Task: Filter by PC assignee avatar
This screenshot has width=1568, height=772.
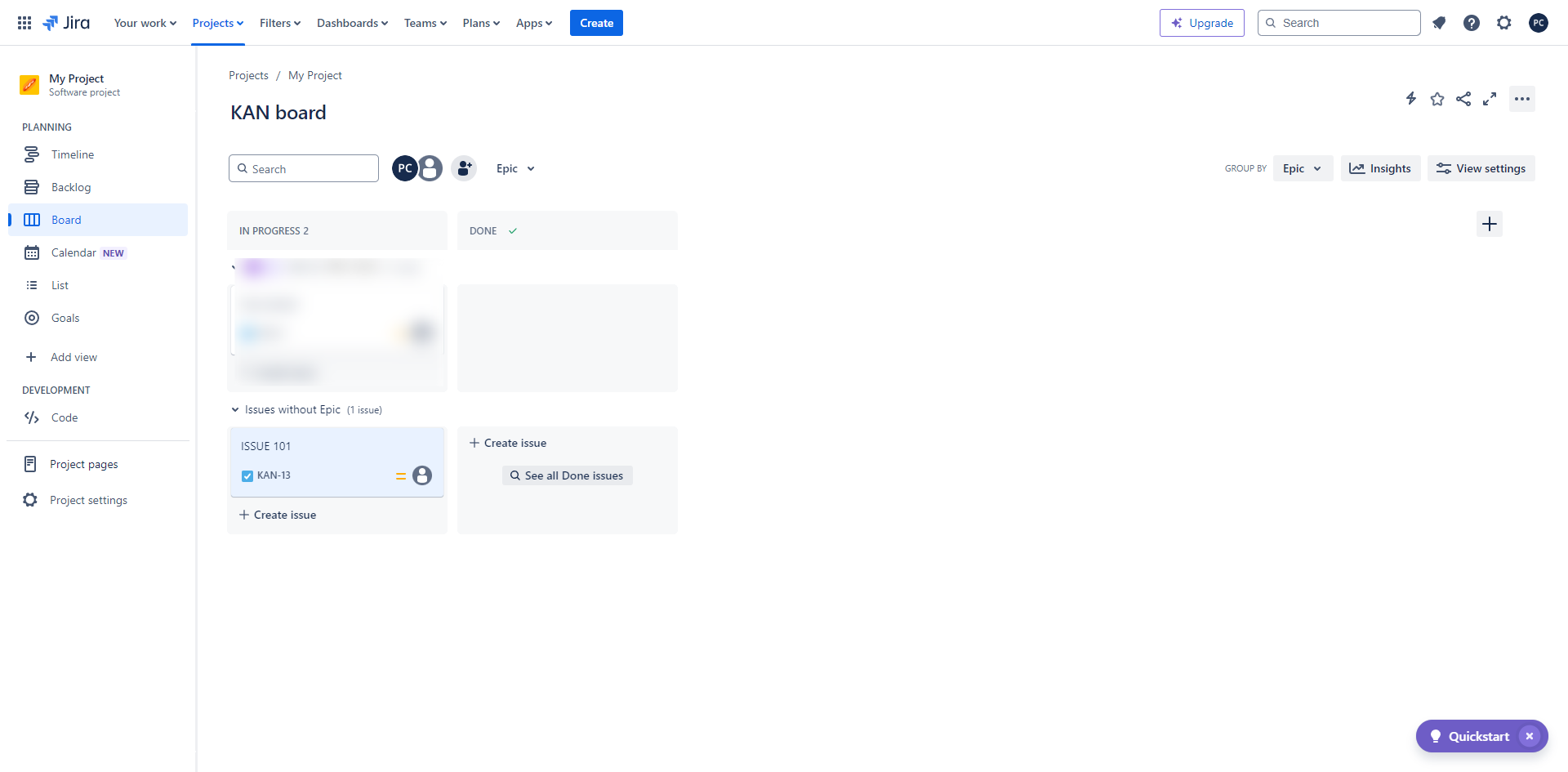Action: pos(405,168)
